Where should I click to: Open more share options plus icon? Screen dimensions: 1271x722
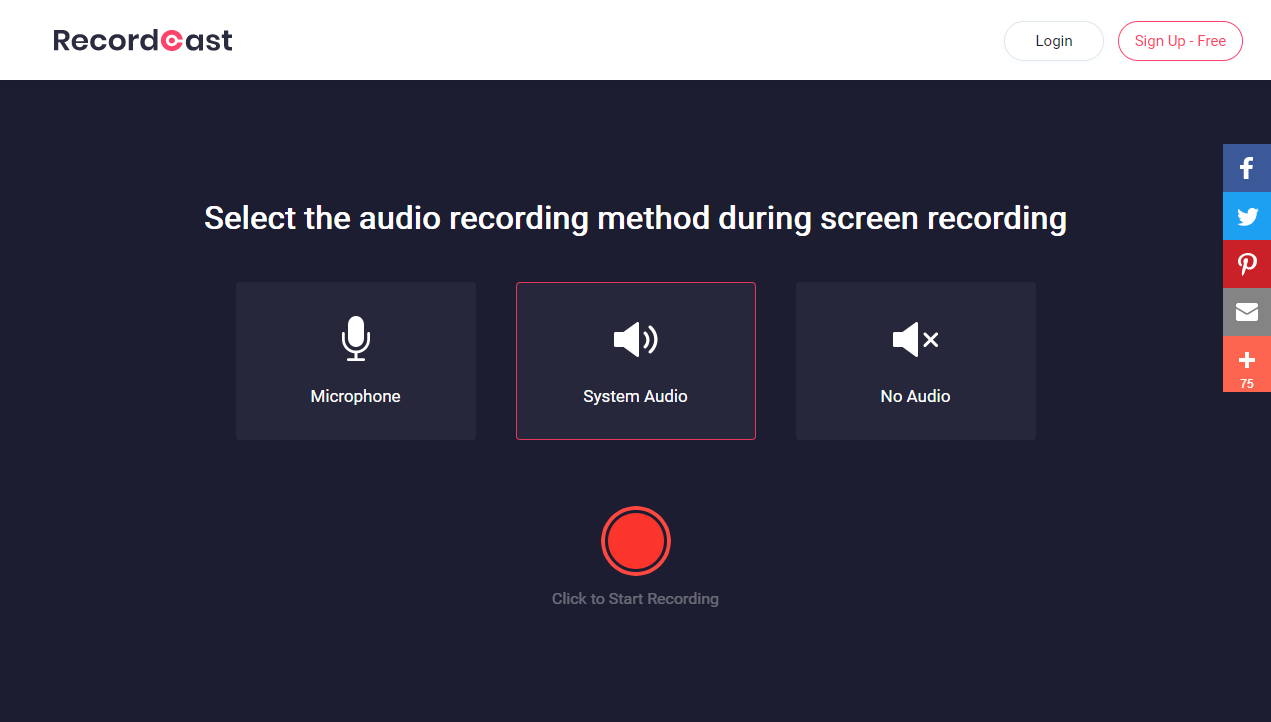(1247, 359)
